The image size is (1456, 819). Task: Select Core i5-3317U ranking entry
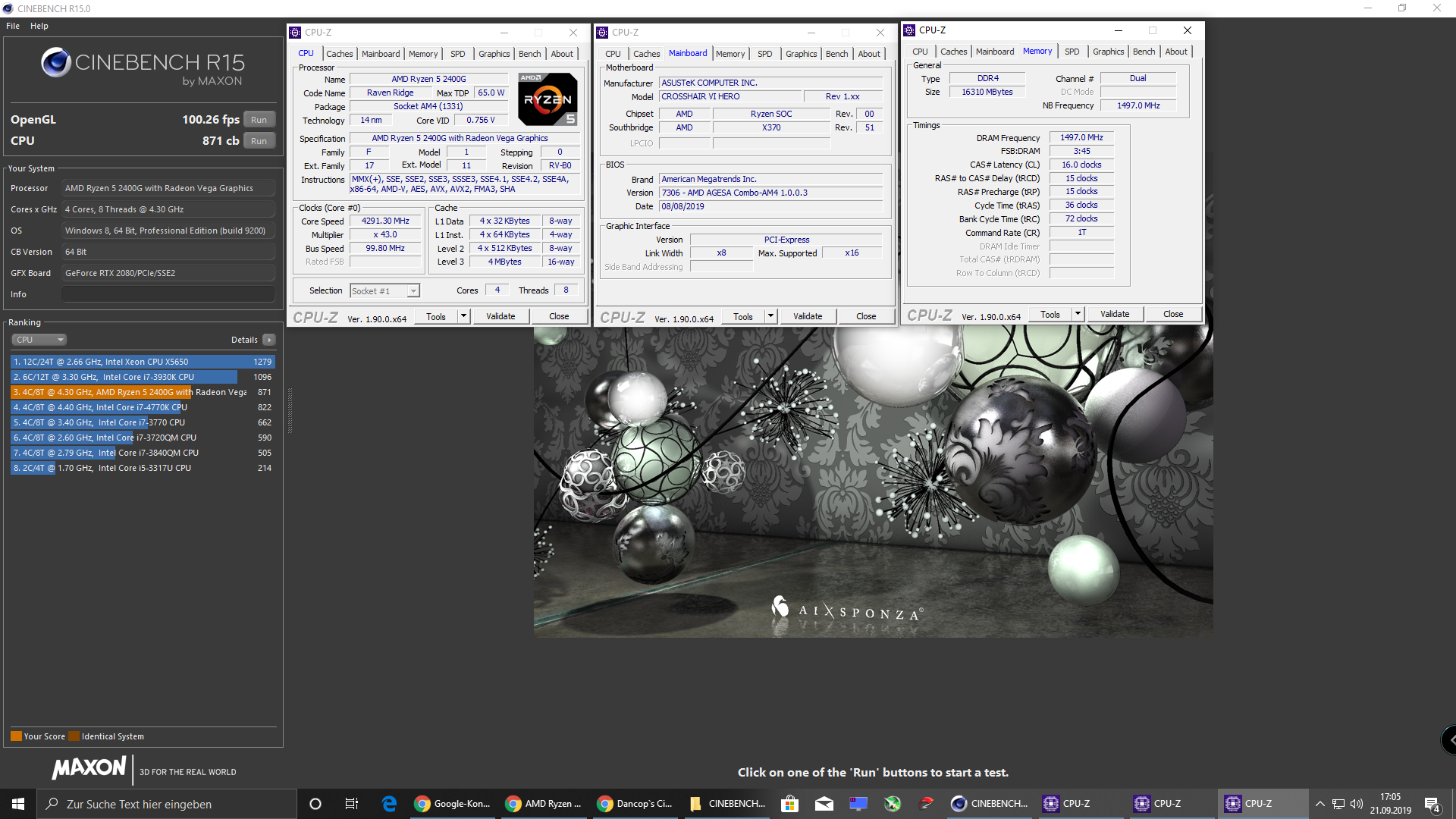click(143, 468)
